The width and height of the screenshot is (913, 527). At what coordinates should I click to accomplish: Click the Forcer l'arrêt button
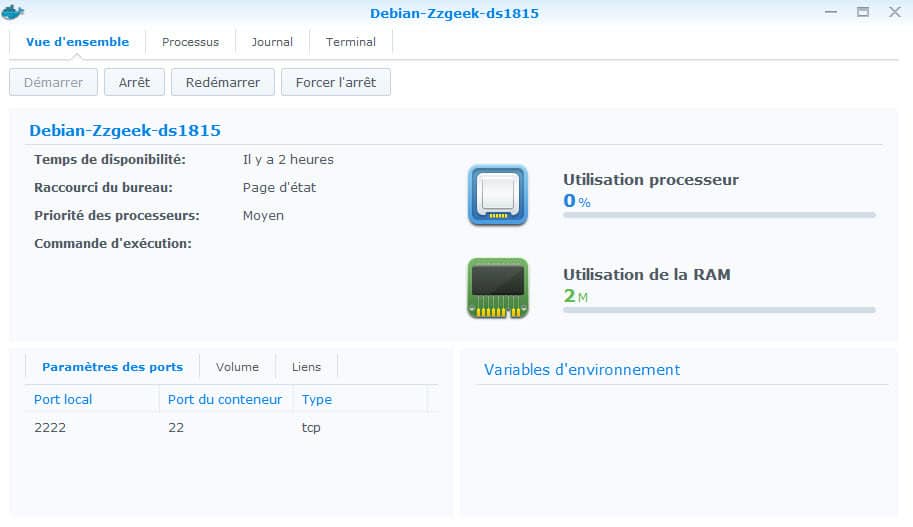click(336, 82)
